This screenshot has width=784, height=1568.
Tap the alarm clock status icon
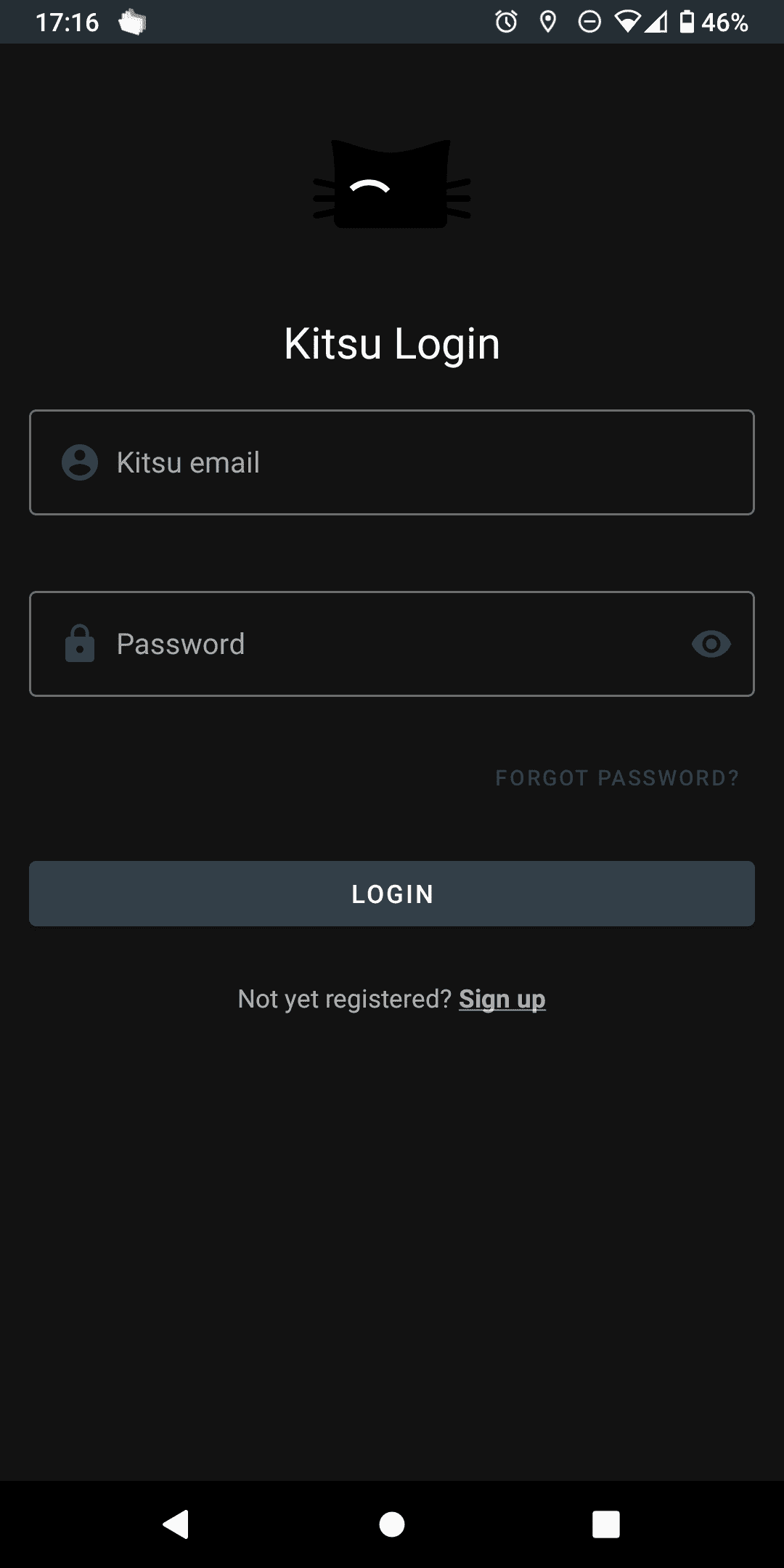click(507, 22)
